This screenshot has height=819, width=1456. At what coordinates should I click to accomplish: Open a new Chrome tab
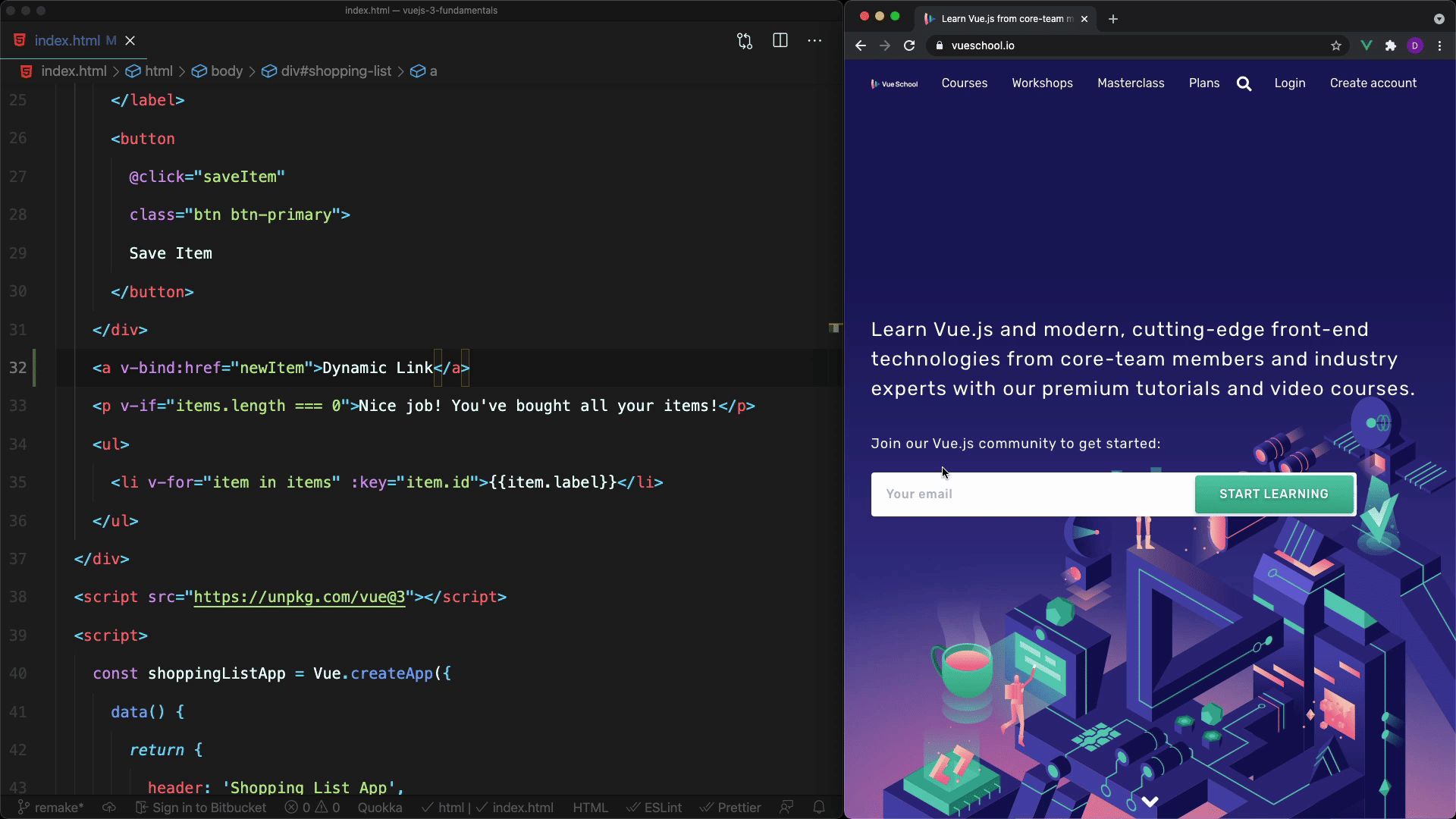pyautogui.click(x=1113, y=19)
